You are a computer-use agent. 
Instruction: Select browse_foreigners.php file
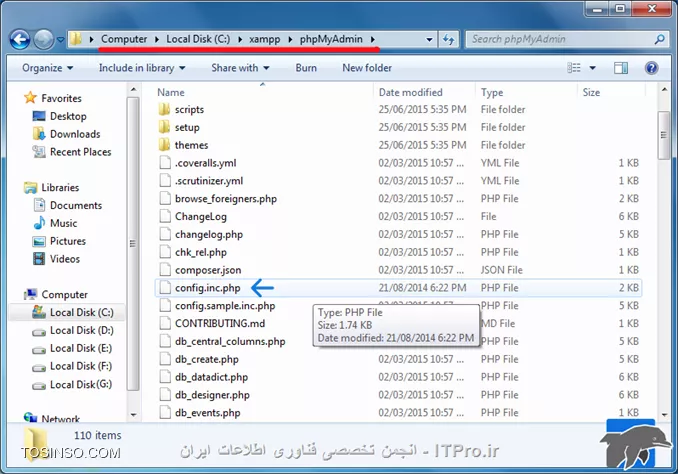[x=226, y=199]
